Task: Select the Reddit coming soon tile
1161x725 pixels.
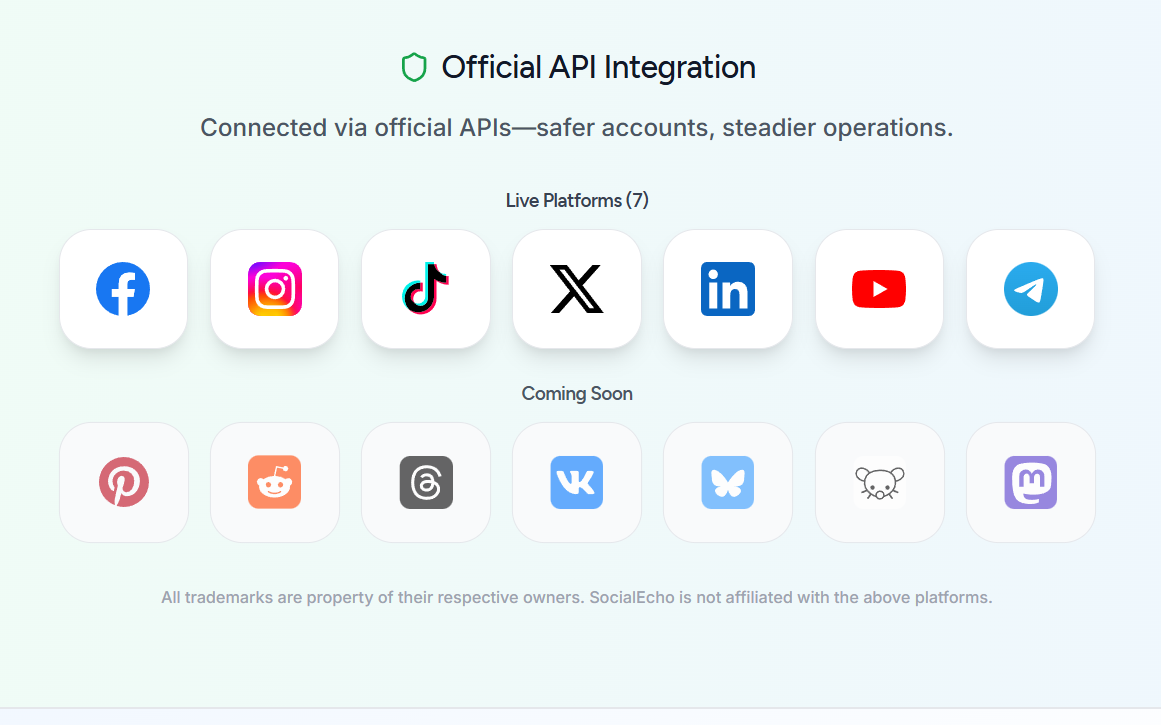Action: 275,482
